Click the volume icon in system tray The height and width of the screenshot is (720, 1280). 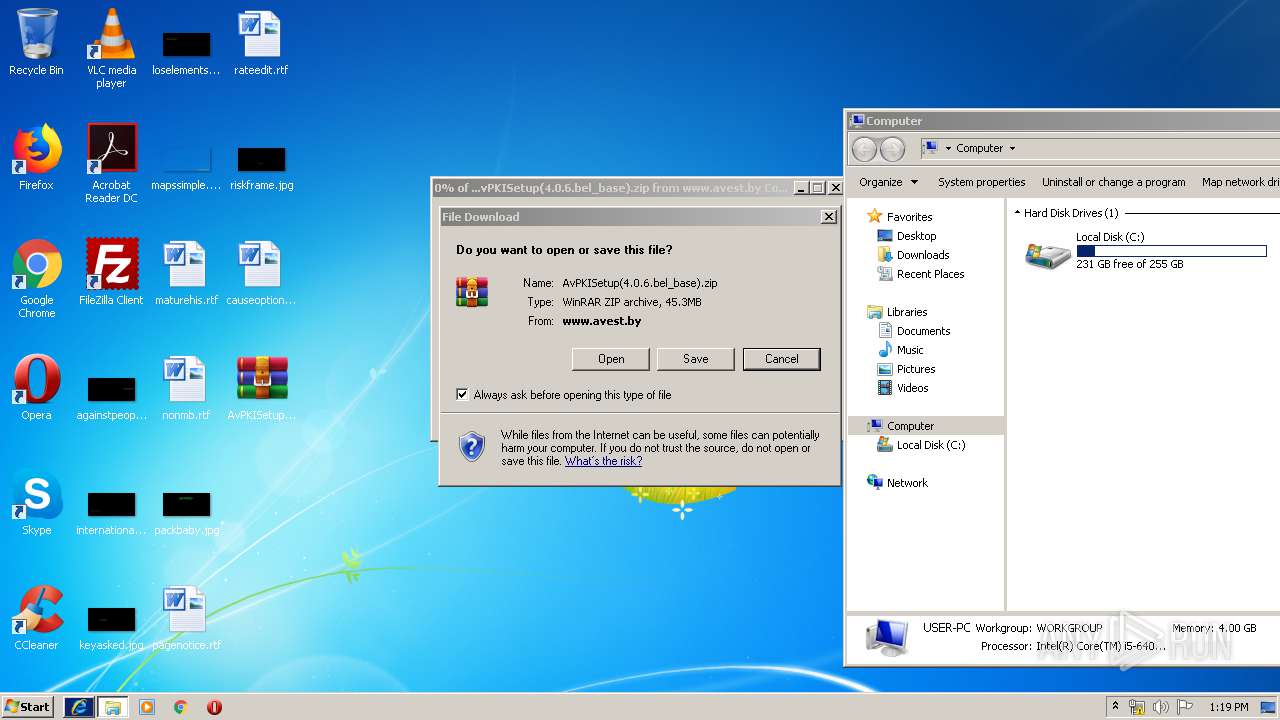pos(1161,707)
